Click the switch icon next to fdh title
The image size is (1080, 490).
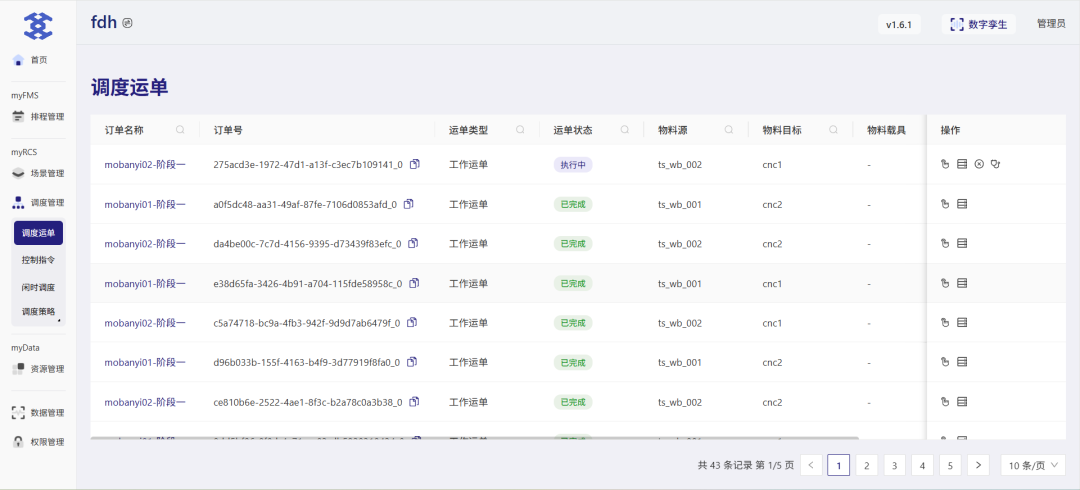(127, 23)
